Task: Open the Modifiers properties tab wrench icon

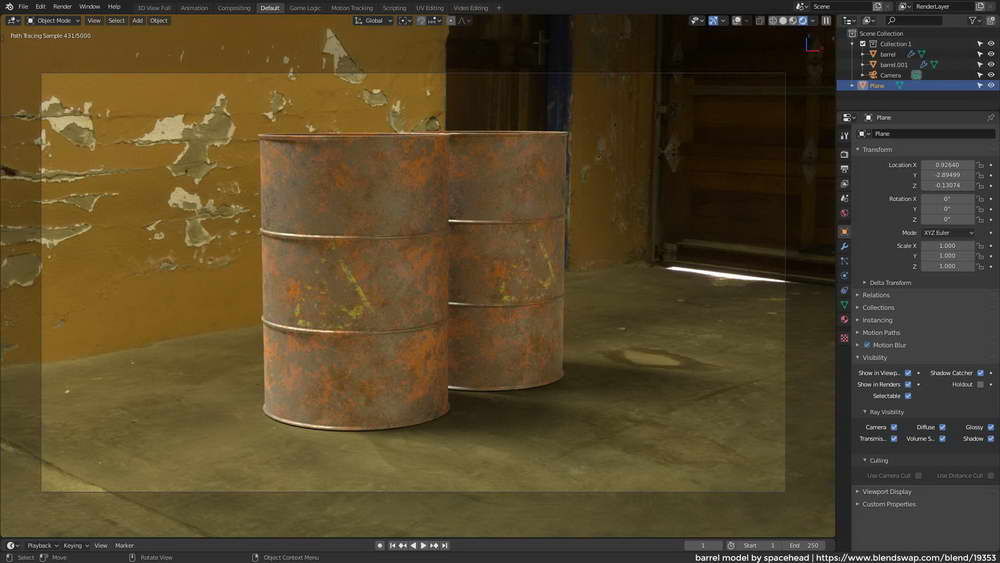Action: (x=844, y=246)
